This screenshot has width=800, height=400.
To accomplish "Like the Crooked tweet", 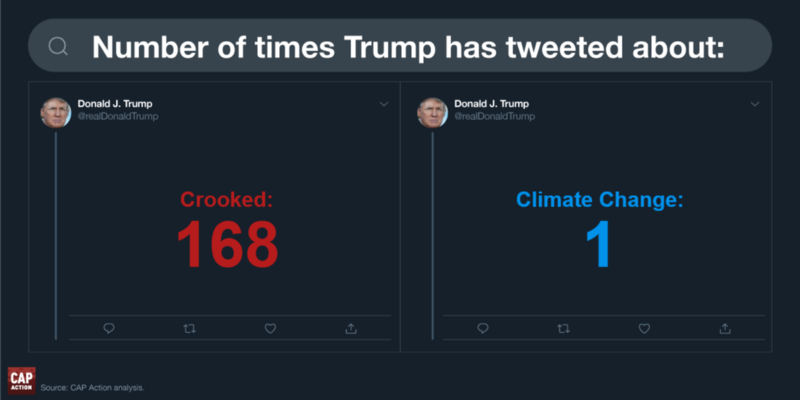I will coord(270,329).
